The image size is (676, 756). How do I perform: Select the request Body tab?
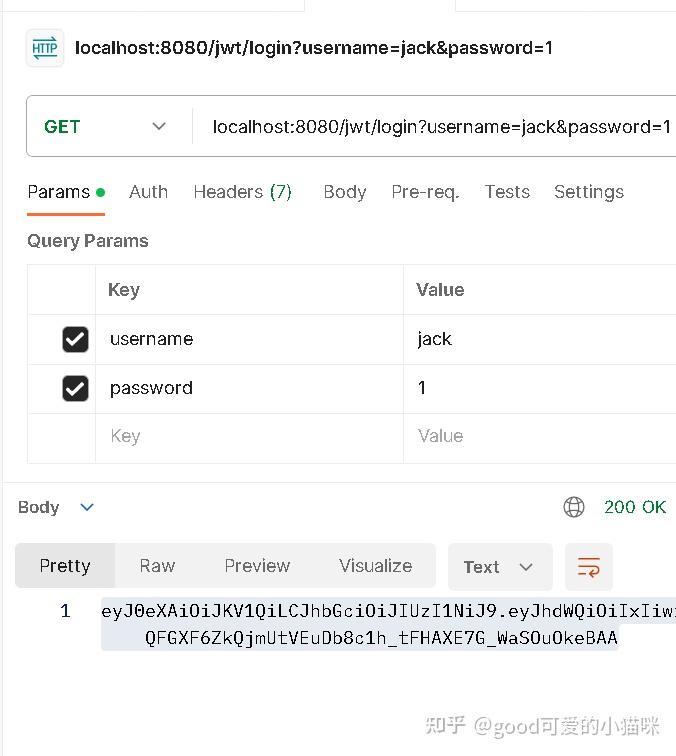345,192
